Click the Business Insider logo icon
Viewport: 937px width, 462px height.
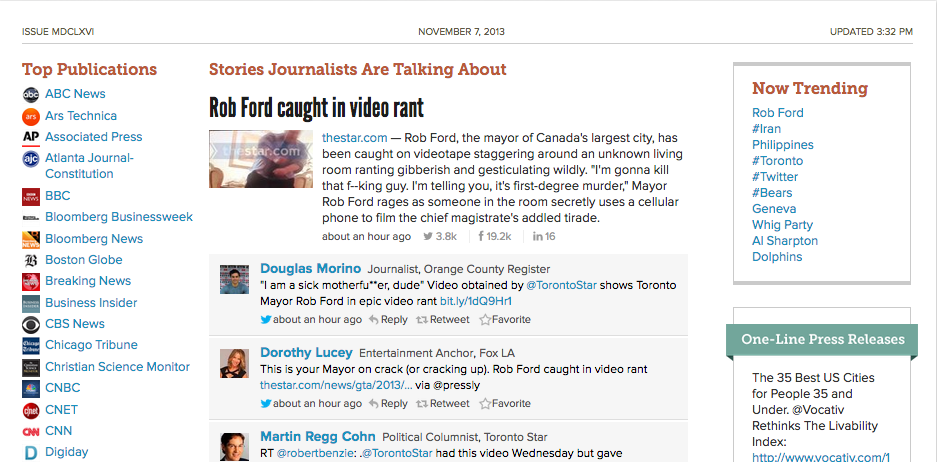30,303
